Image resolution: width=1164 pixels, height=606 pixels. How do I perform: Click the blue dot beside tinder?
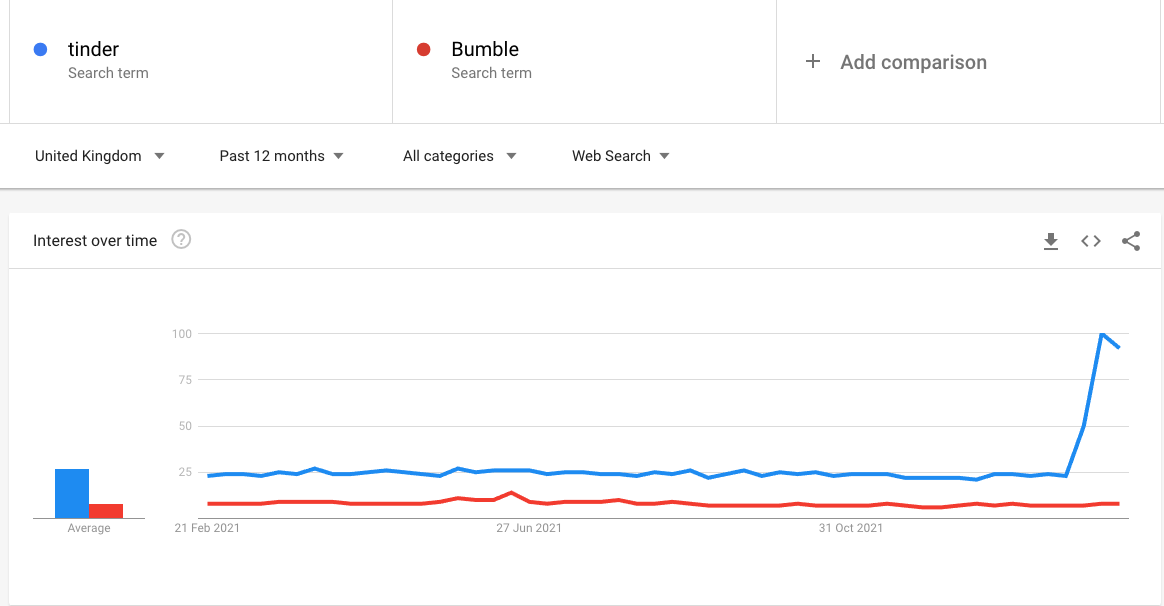click(39, 48)
